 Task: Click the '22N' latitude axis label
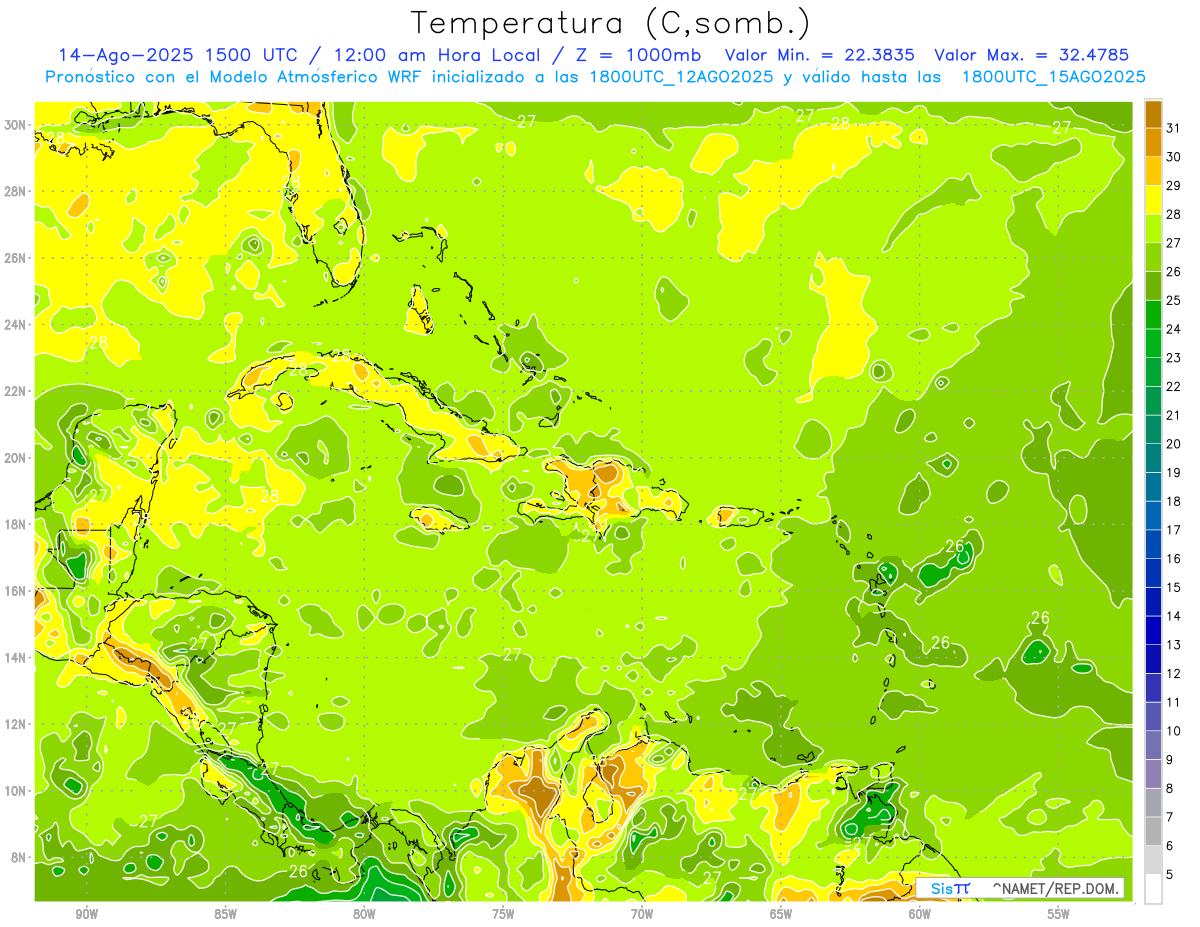tap(15, 391)
